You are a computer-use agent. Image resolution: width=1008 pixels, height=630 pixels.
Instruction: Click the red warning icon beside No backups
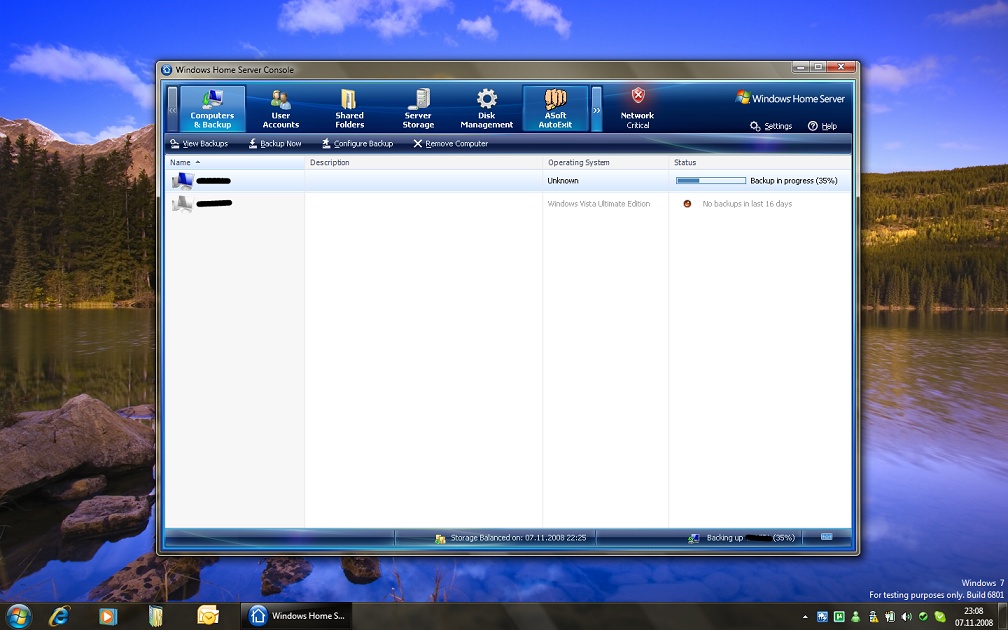pos(687,204)
